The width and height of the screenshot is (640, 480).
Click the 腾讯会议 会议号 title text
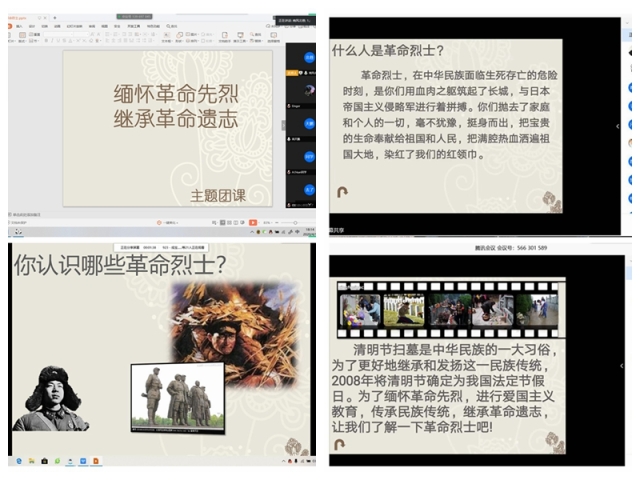[511, 248]
